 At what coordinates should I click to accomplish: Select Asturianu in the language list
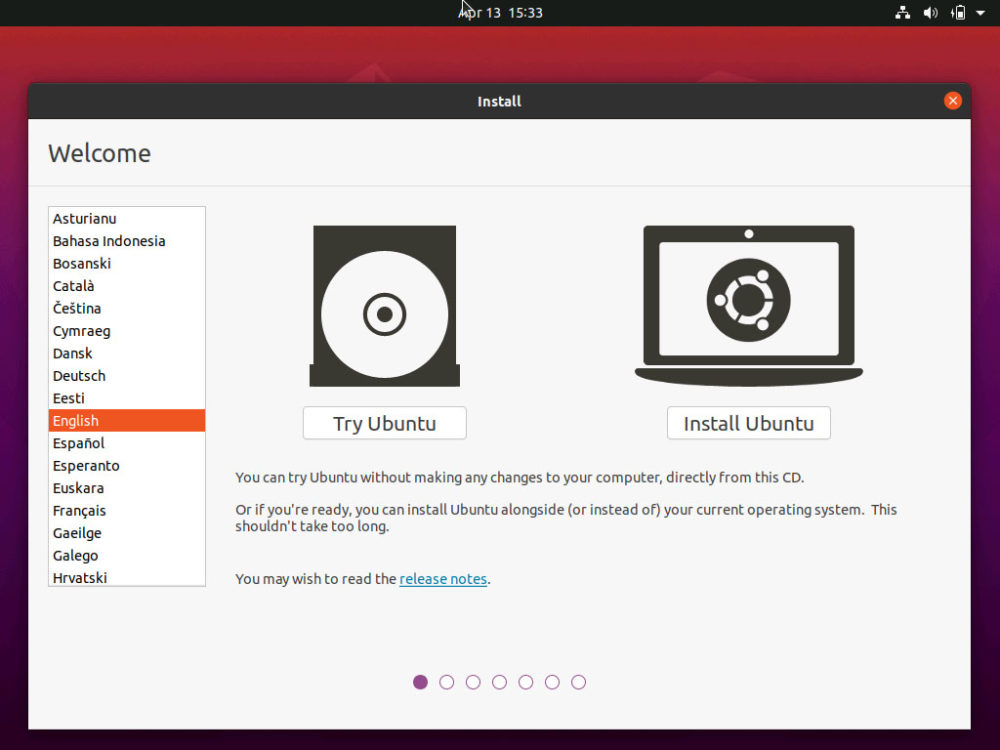(x=127, y=219)
